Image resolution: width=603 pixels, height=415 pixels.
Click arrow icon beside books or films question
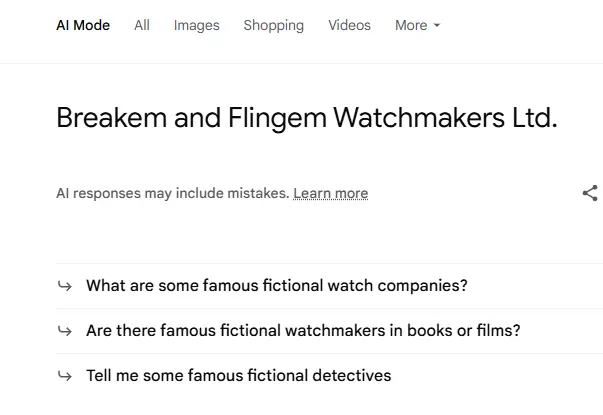(x=65, y=331)
